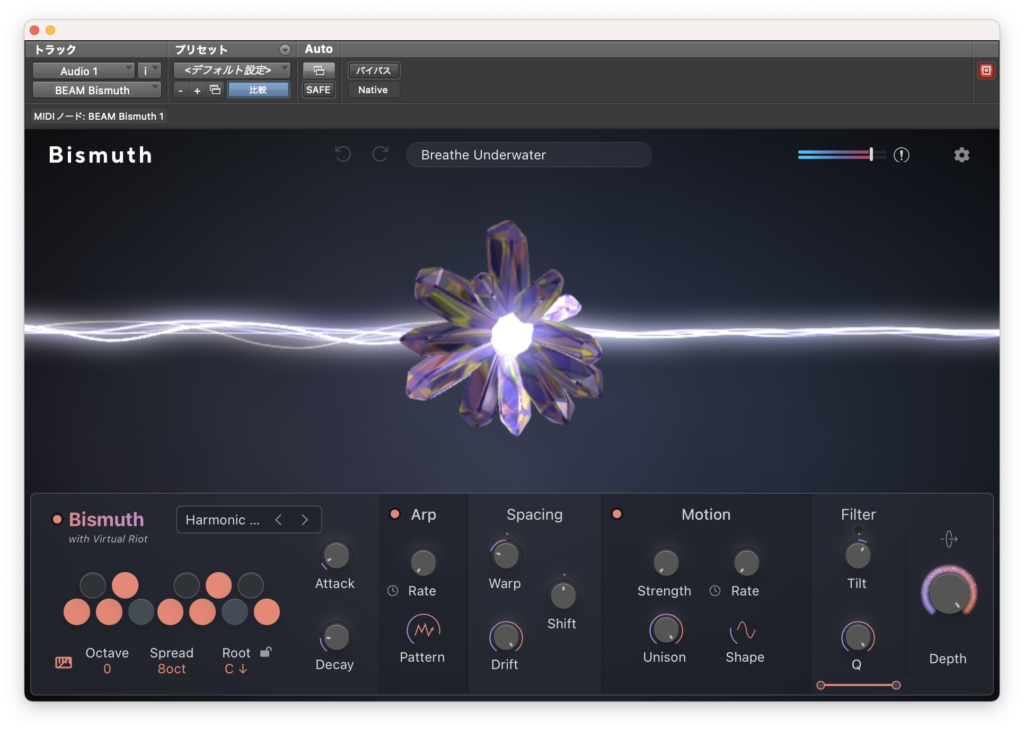Click the Shift knob in Spacing
The width and height of the screenshot is (1024, 730).
(563, 595)
